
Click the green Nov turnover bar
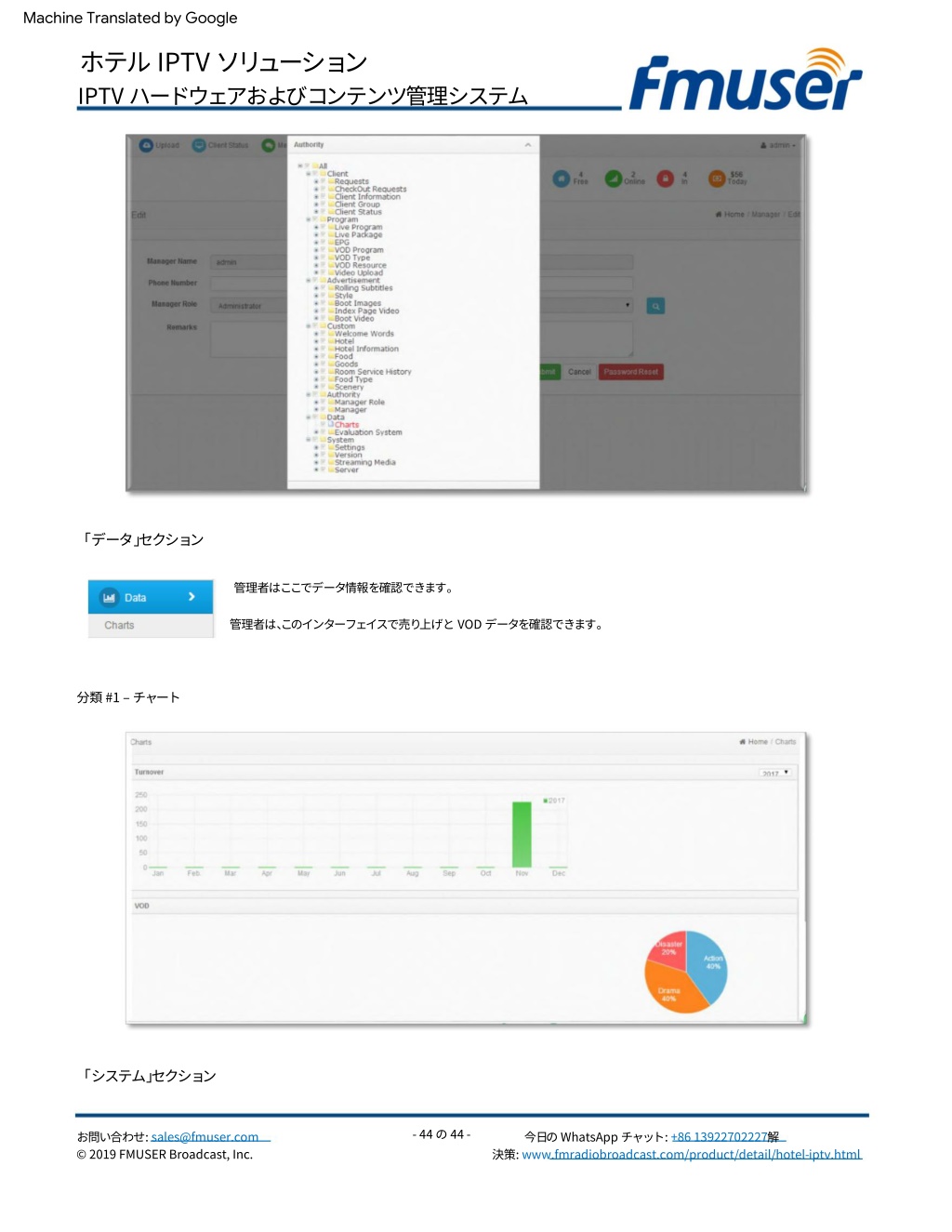[x=522, y=834]
